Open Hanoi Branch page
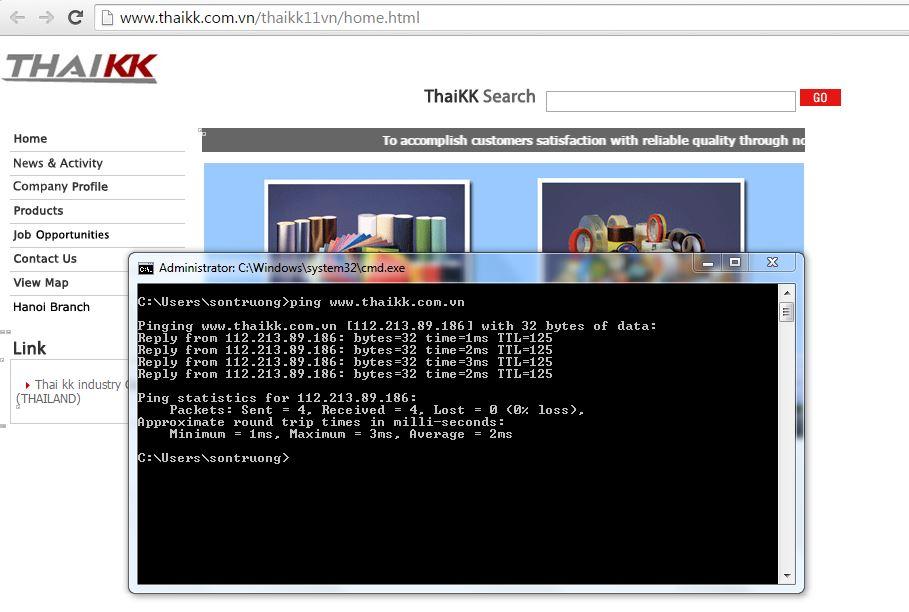This screenshot has height=612, width=909. (x=51, y=307)
